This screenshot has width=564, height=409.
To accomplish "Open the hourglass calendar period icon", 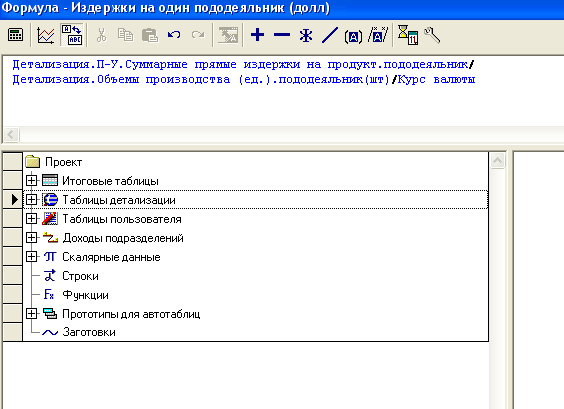I will pos(408,35).
